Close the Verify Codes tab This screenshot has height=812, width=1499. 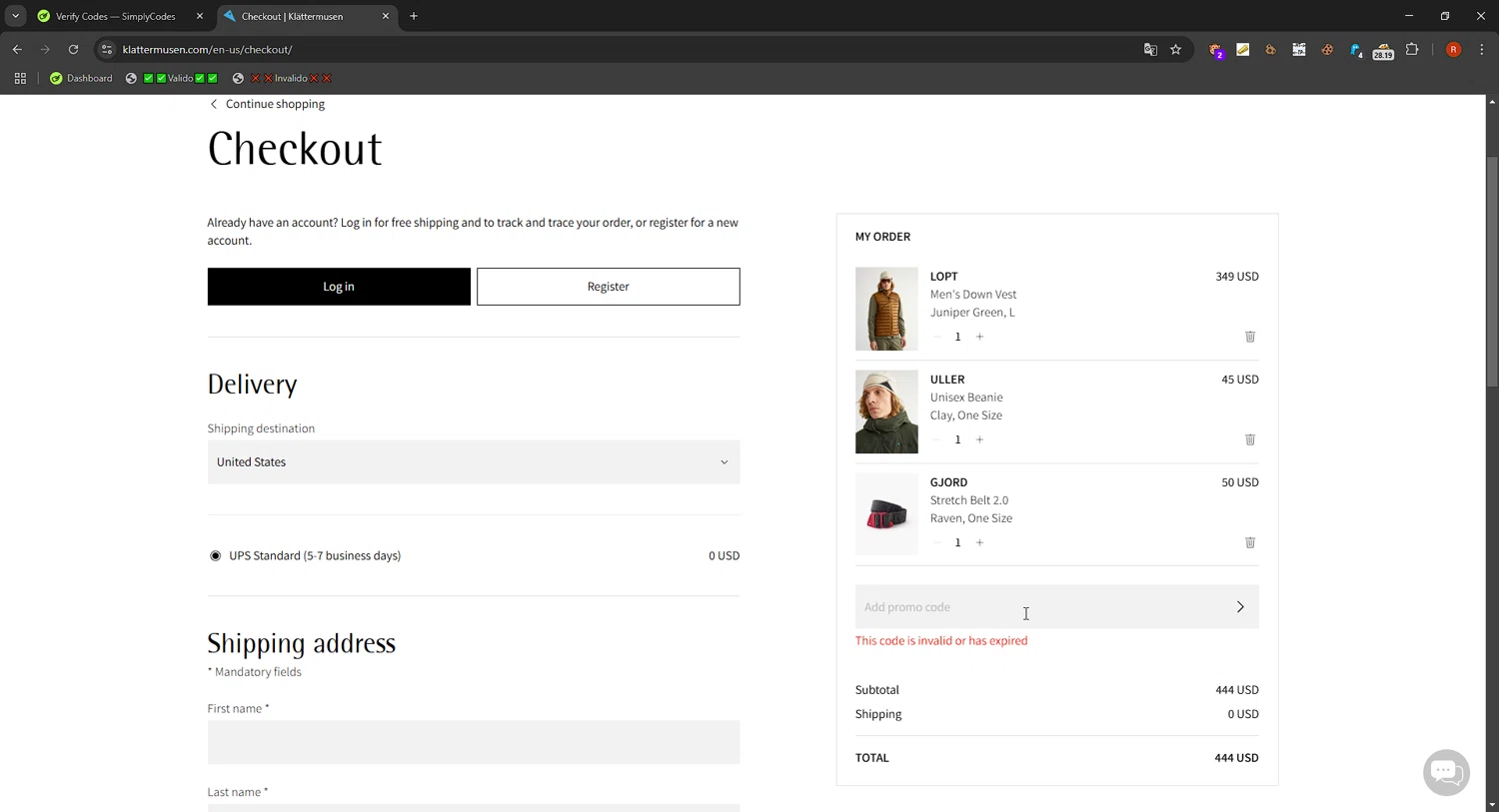coord(199,16)
